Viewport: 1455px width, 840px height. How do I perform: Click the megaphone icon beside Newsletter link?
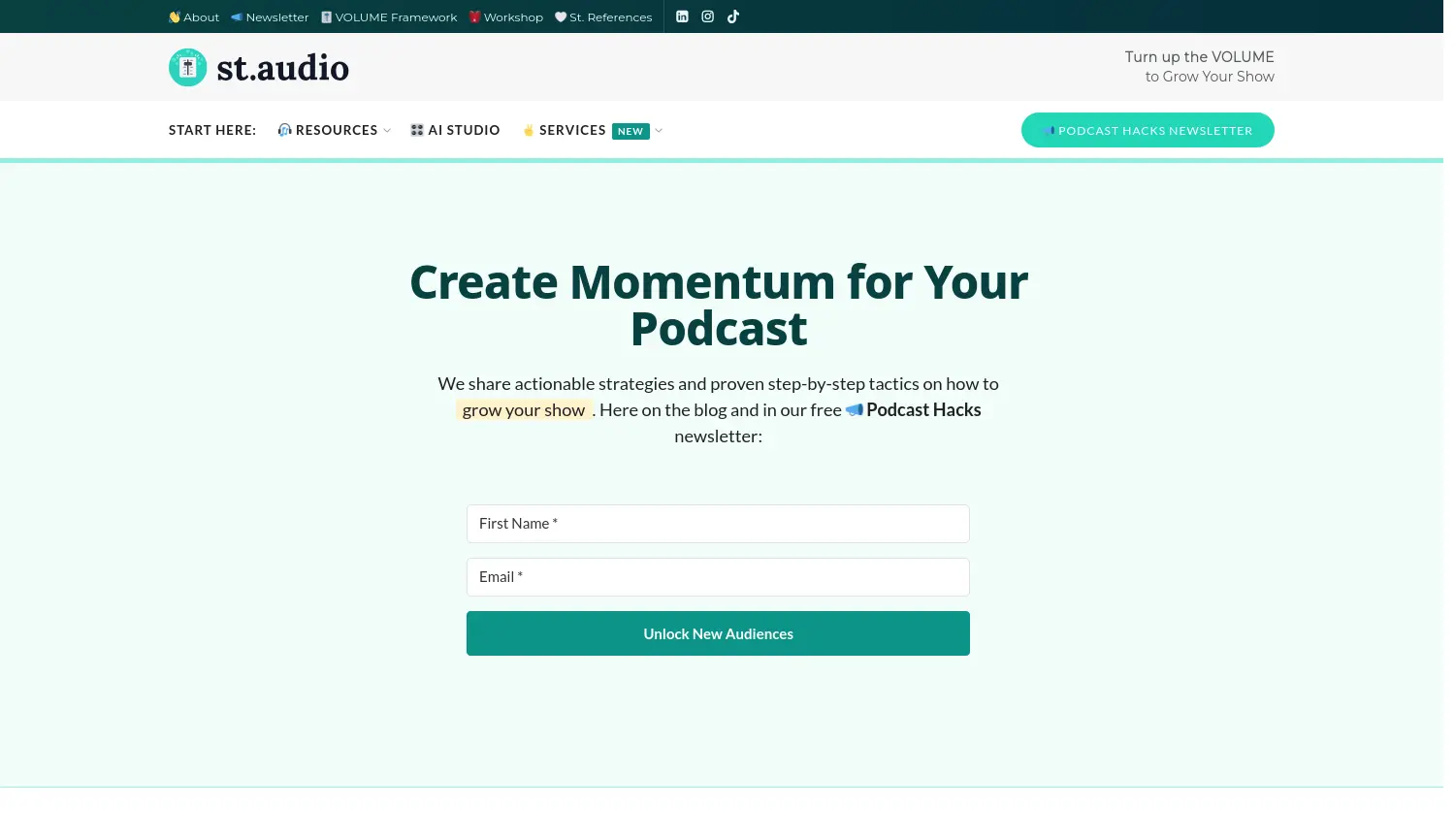236,16
